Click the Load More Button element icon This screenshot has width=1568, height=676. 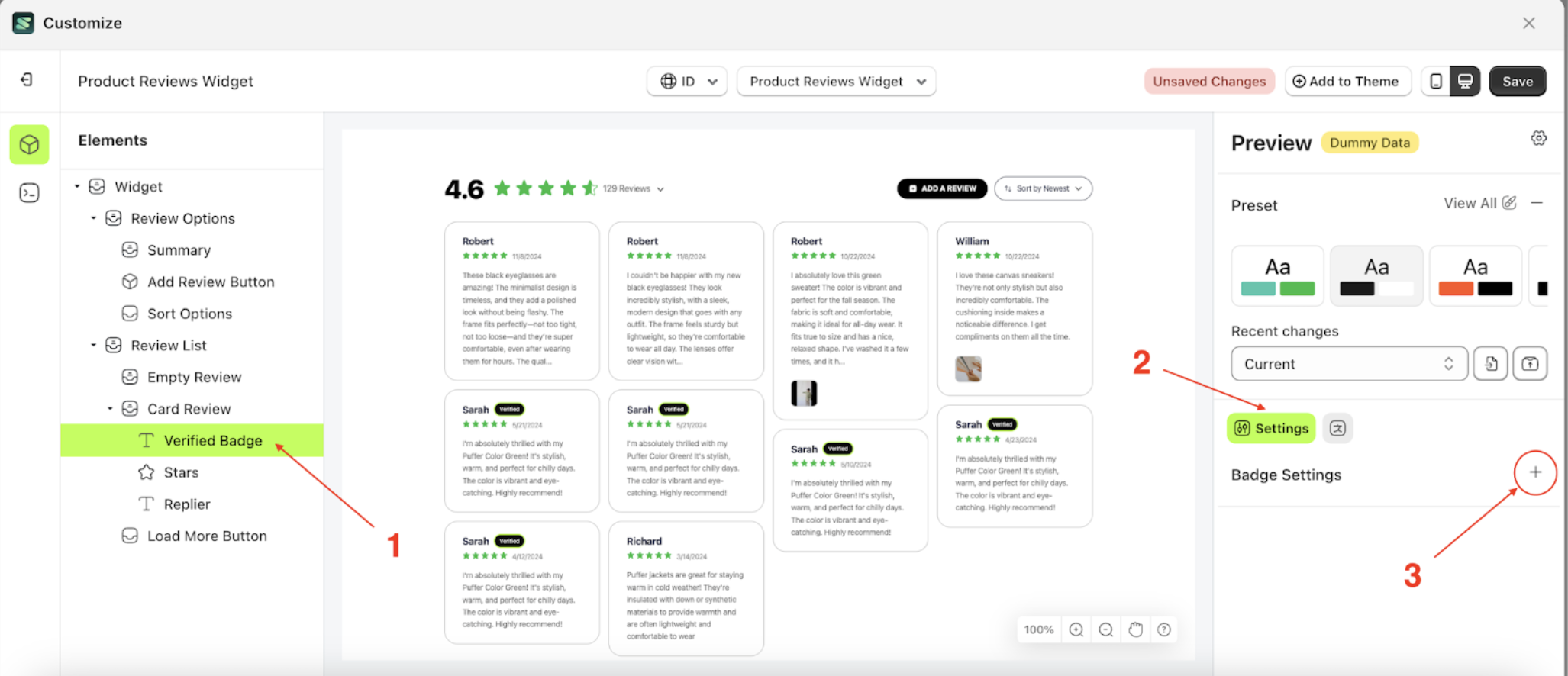coord(130,536)
